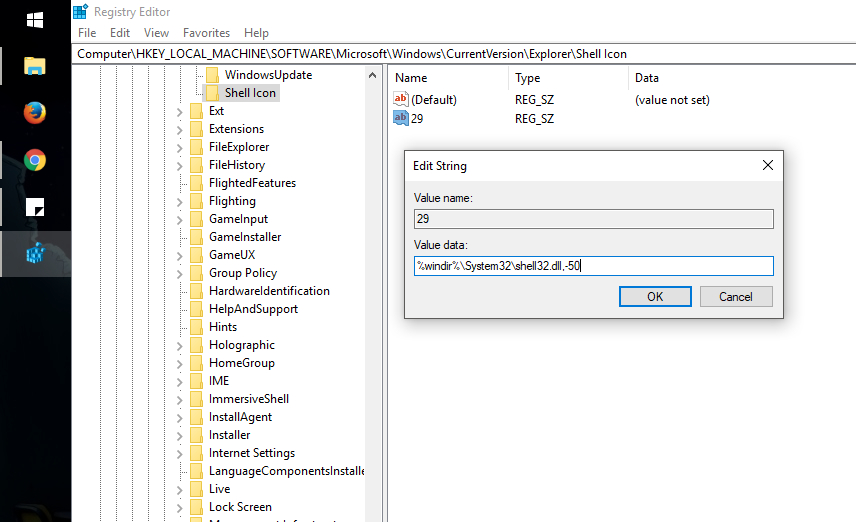Open the Favorites menu
Viewport: 856px width, 522px height.
click(x=206, y=33)
